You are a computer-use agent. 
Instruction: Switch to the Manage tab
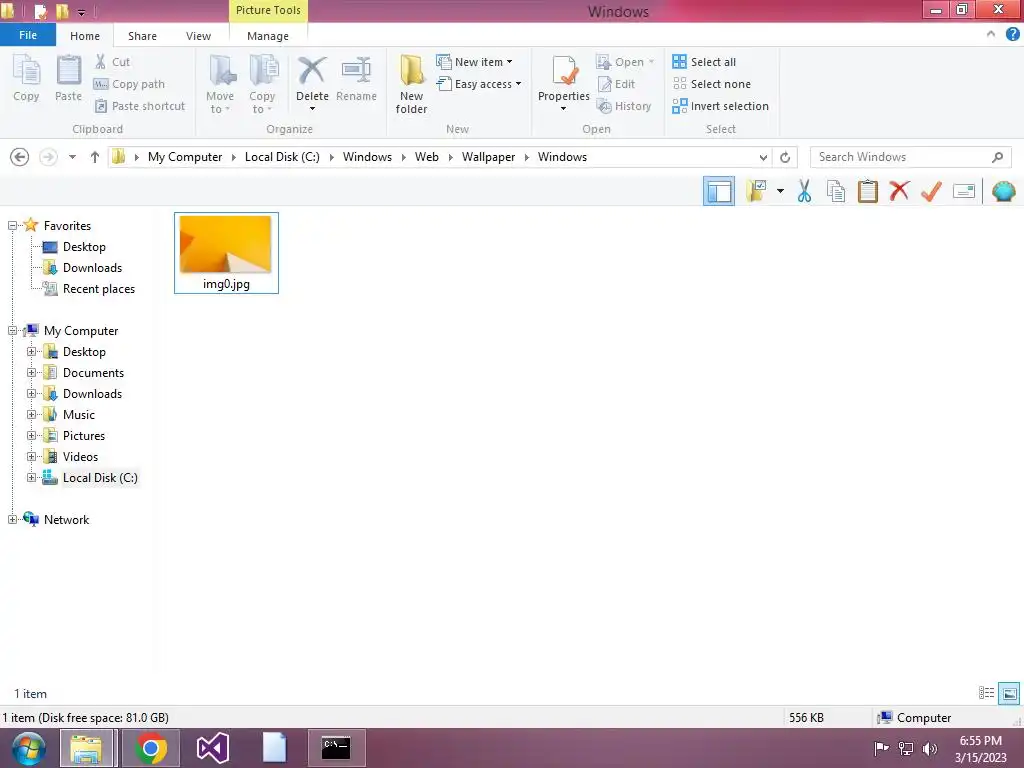click(268, 36)
